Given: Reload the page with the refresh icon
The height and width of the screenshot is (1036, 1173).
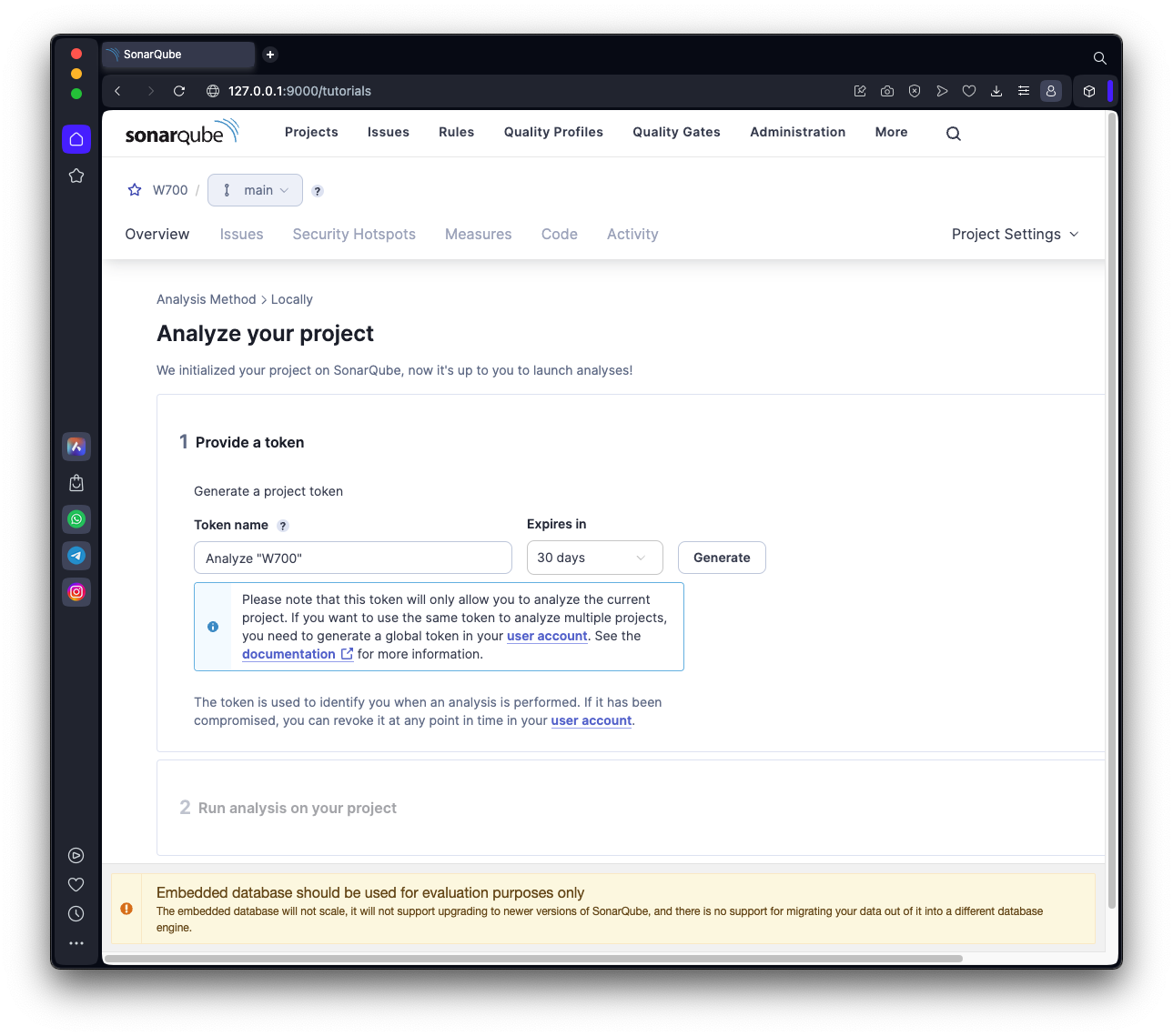Looking at the screenshot, I should (x=179, y=91).
